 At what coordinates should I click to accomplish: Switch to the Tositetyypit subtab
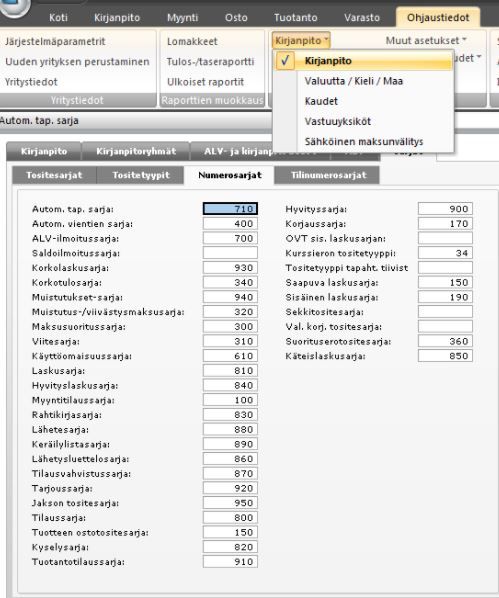coord(141,175)
